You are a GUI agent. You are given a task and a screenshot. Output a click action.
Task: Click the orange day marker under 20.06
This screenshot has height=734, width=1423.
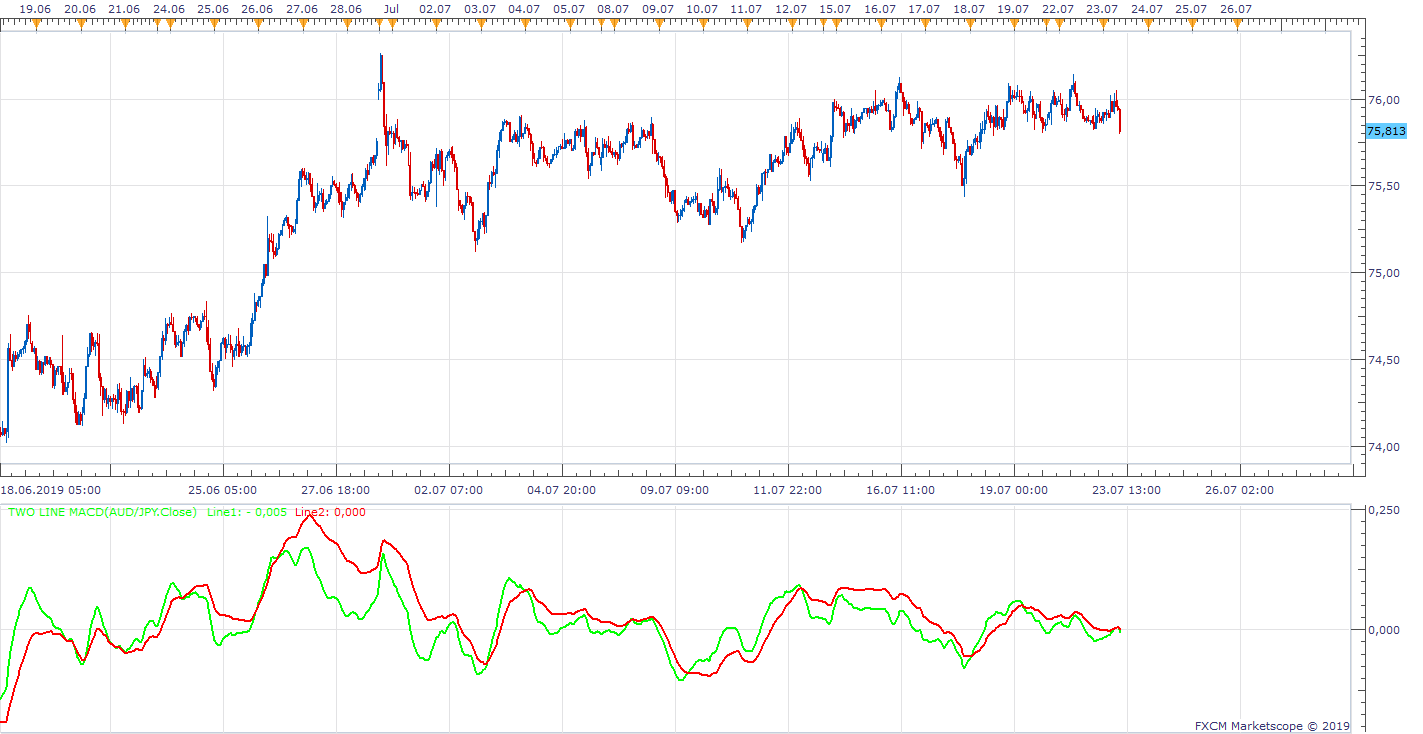pyautogui.click(x=80, y=25)
